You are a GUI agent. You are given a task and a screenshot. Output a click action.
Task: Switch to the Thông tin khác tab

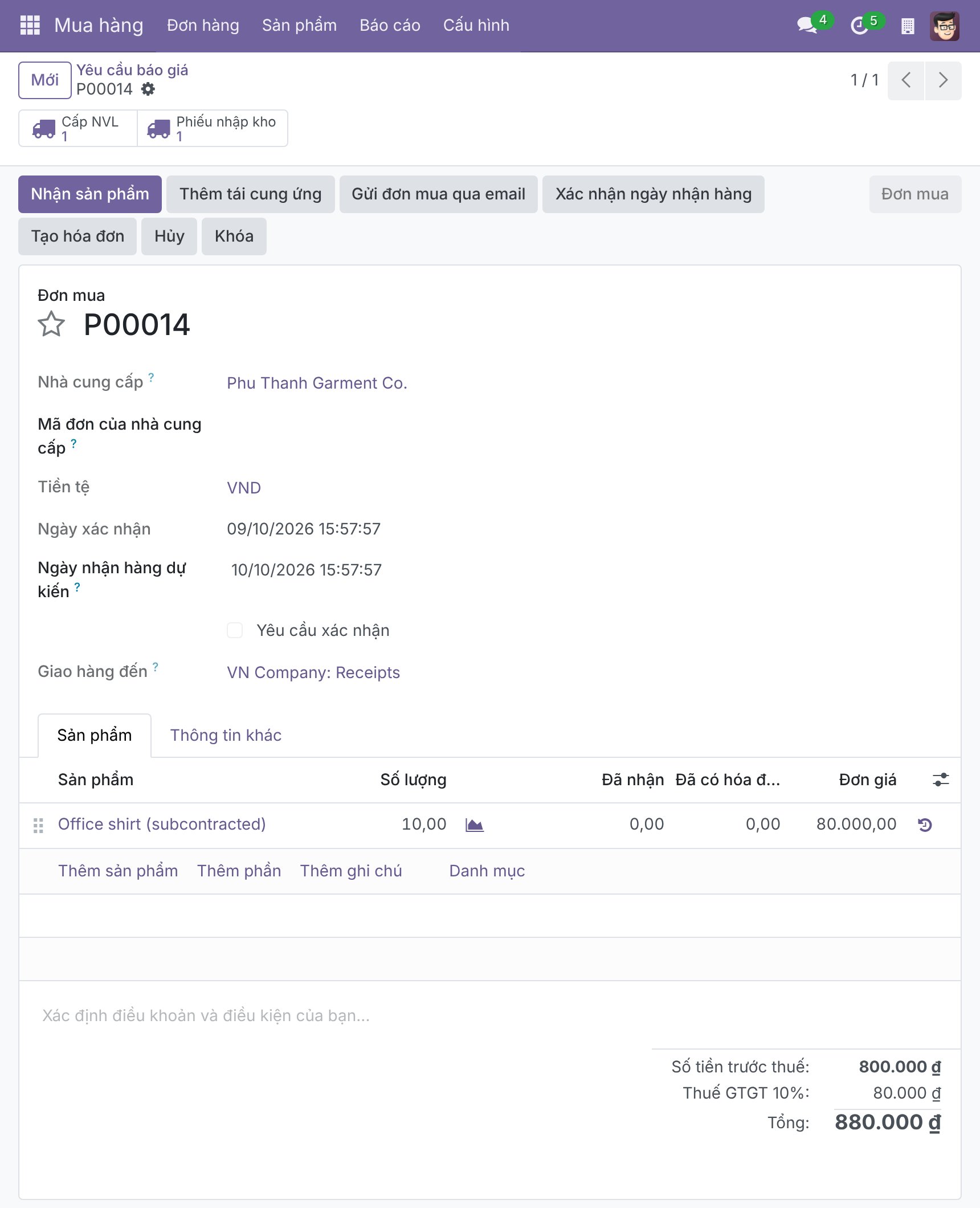(226, 735)
